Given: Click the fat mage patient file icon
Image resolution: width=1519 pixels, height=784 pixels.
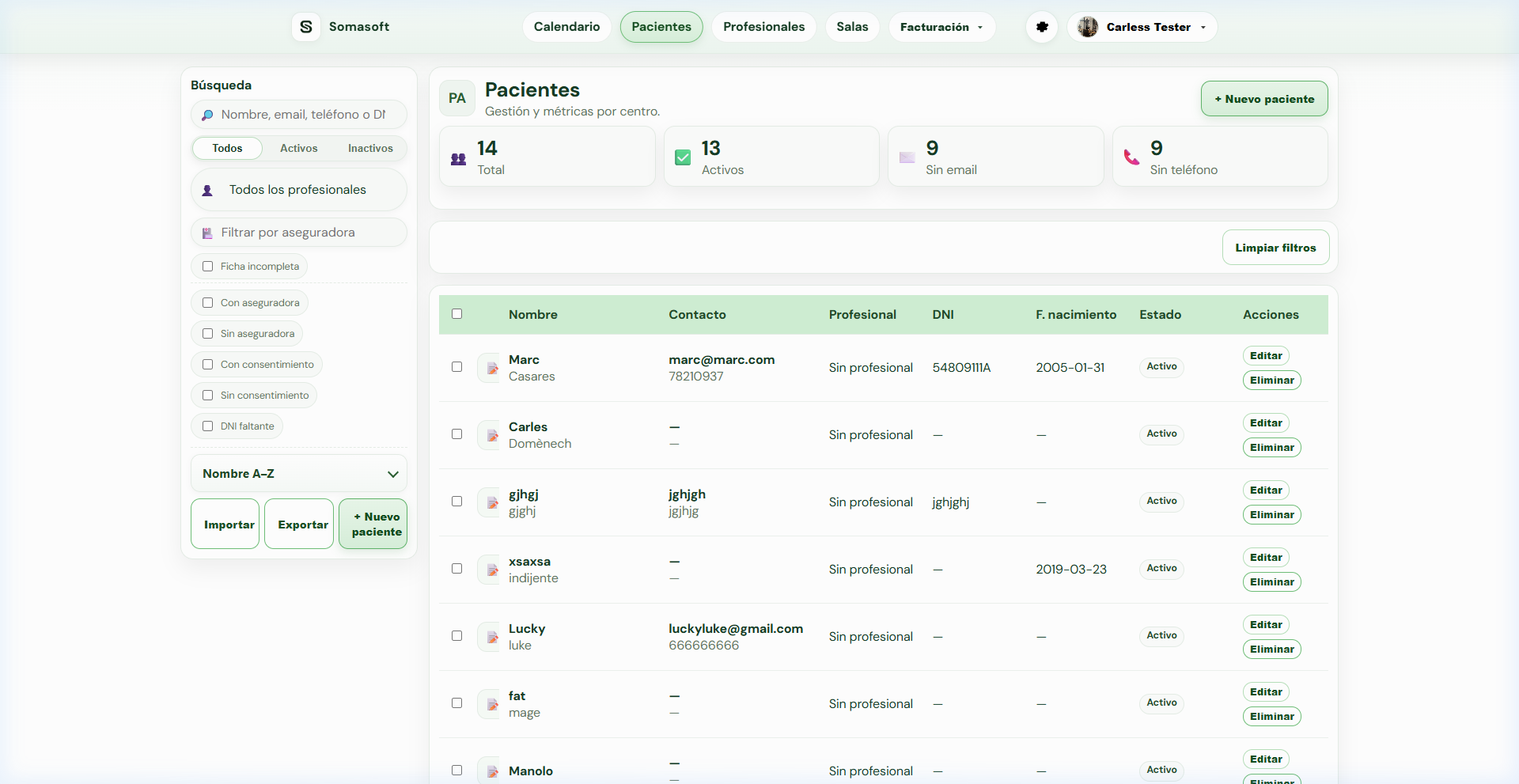Looking at the screenshot, I should (492, 704).
